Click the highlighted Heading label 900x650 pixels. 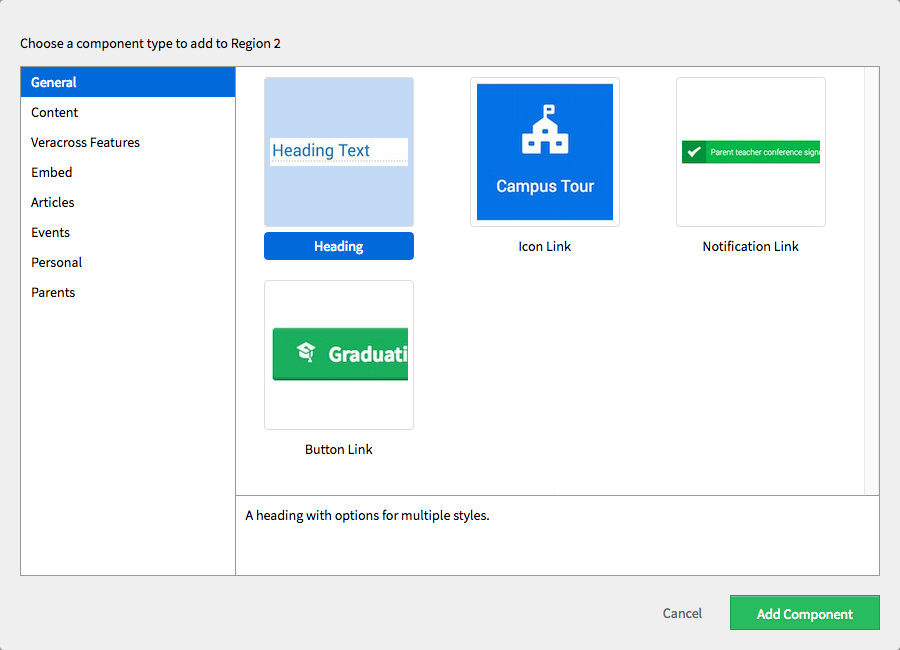tap(339, 246)
